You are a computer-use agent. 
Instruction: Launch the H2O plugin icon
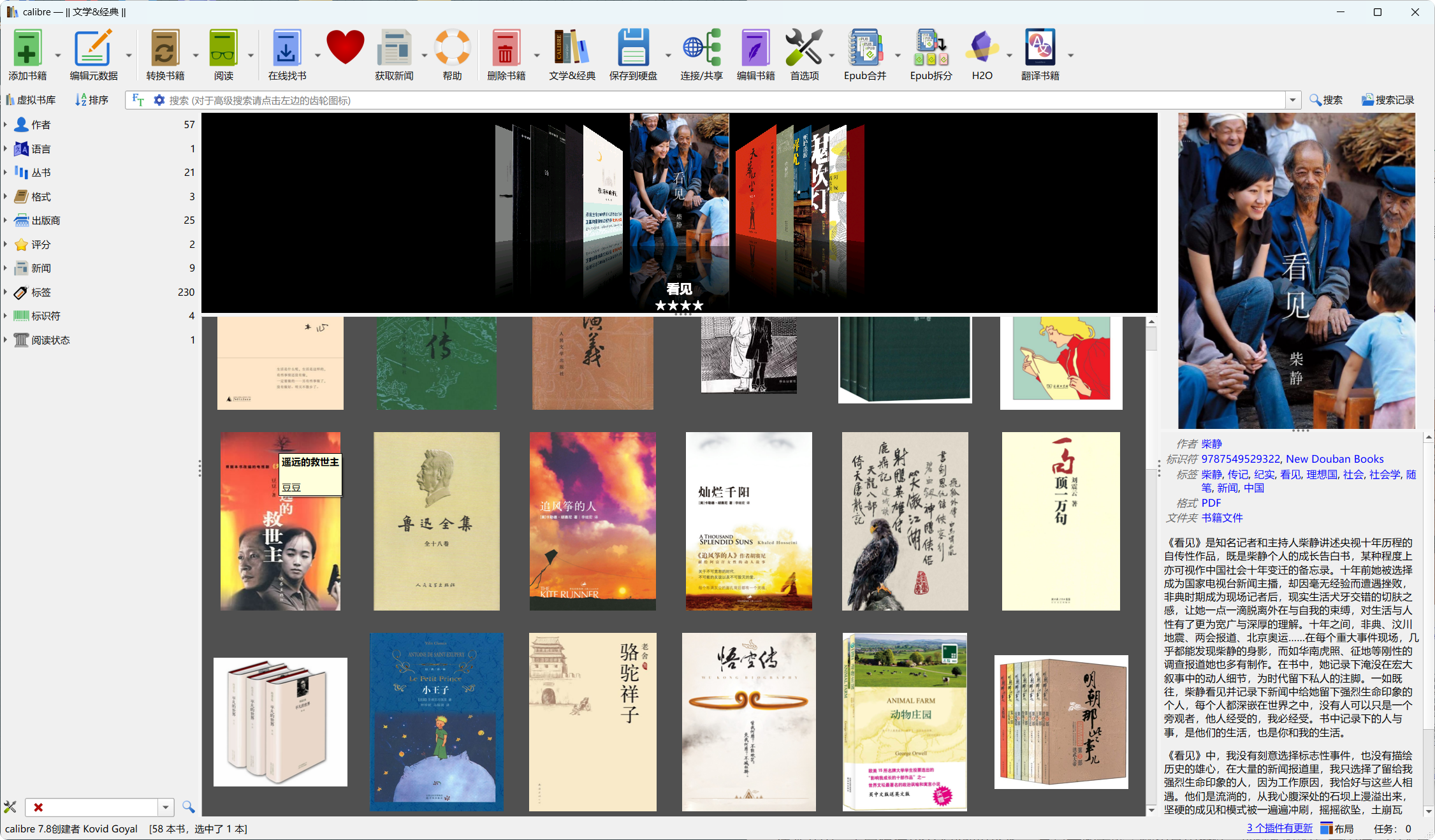(x=982, y=48)
